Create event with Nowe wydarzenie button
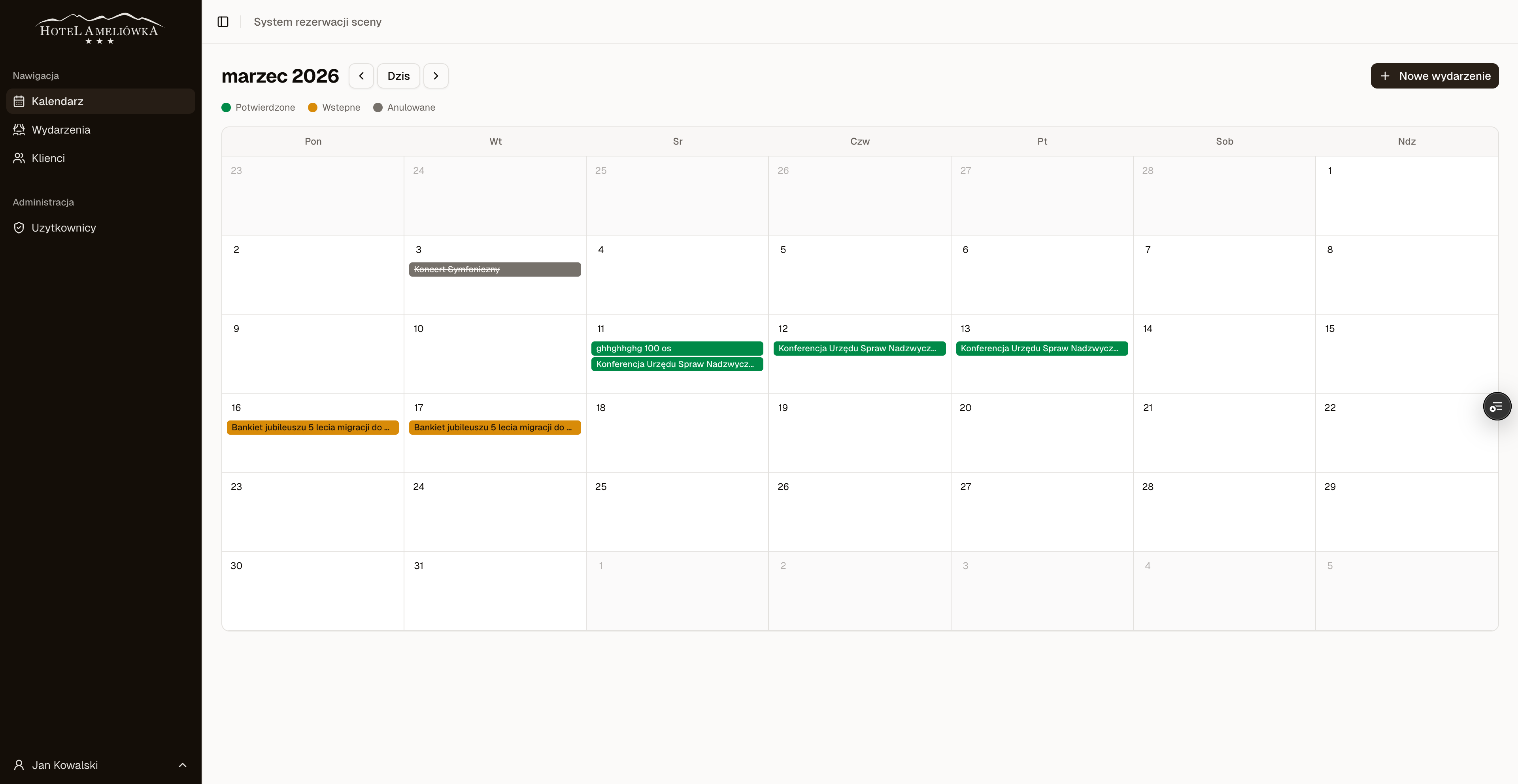The height and width of the screenshot is (784, 1518). coord(1434,76)
